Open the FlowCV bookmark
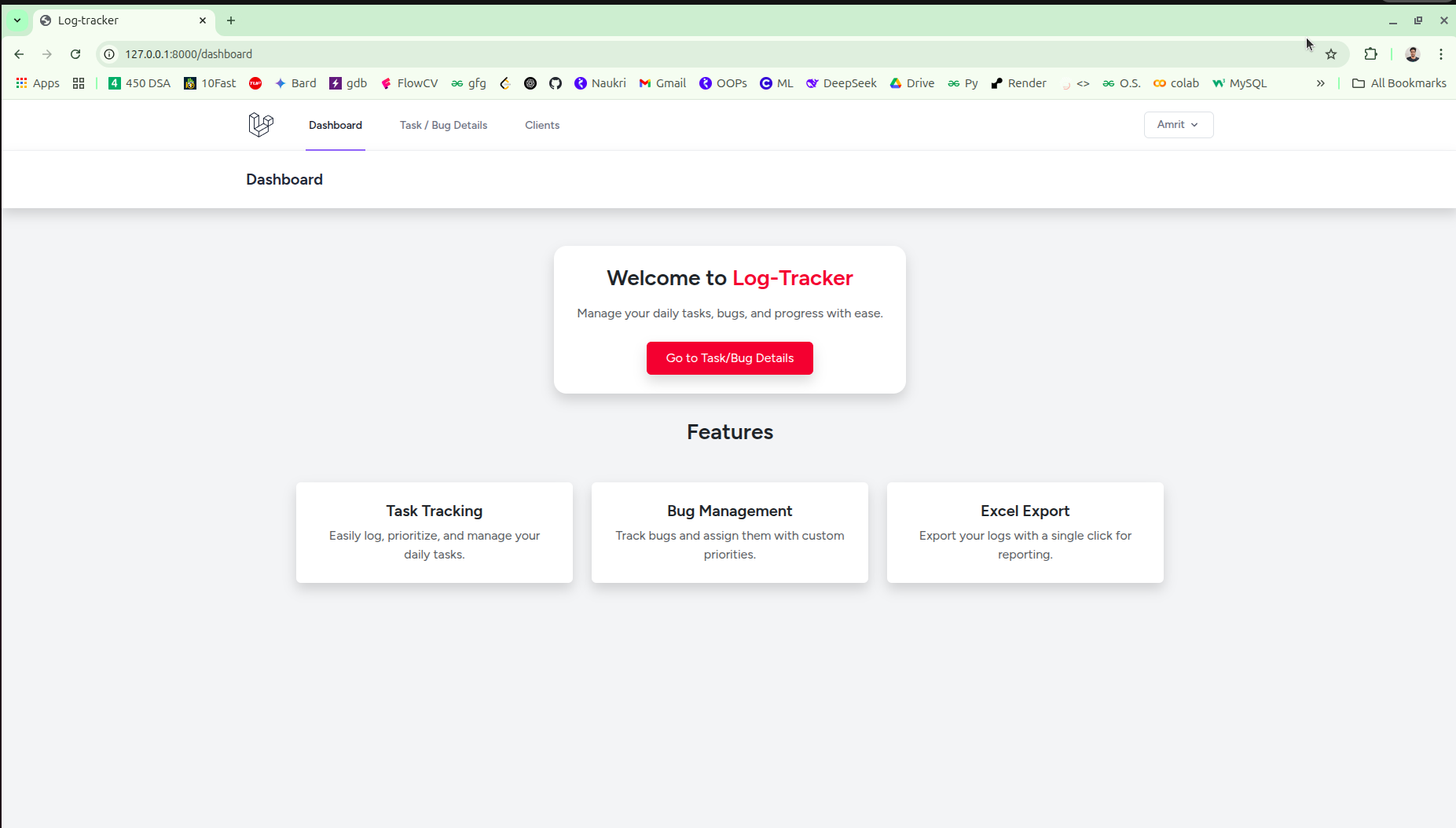Screen dimensions: 1456x828 click(x=409, y=83)
